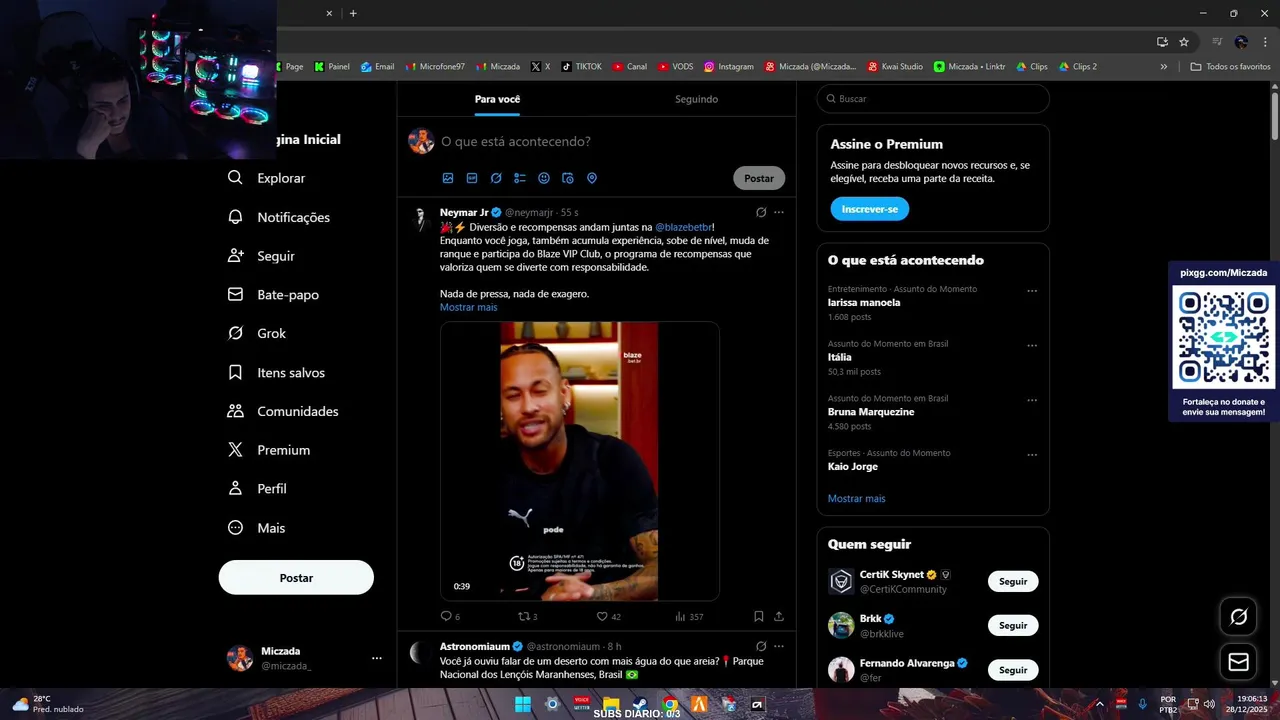Screen dimensions: 1280x720
Task: Open options for Kaio Jorge trend
Action: point(1032,456)
